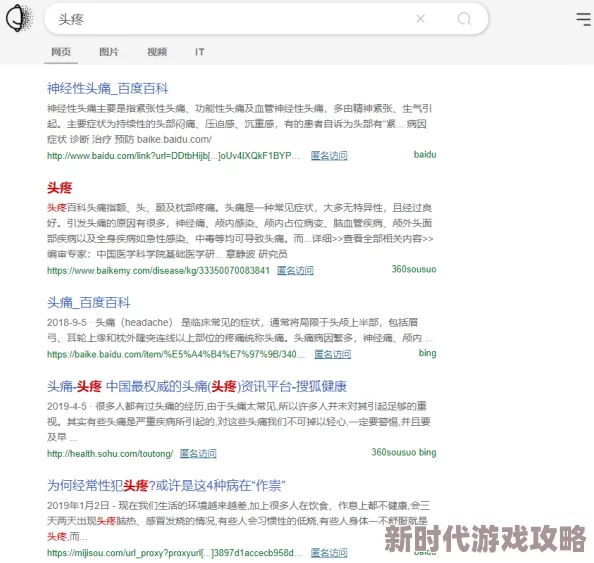Click the search engine logo icon
Image resolution: width=594 pixels, height=563 pixels.
point(19,18)
